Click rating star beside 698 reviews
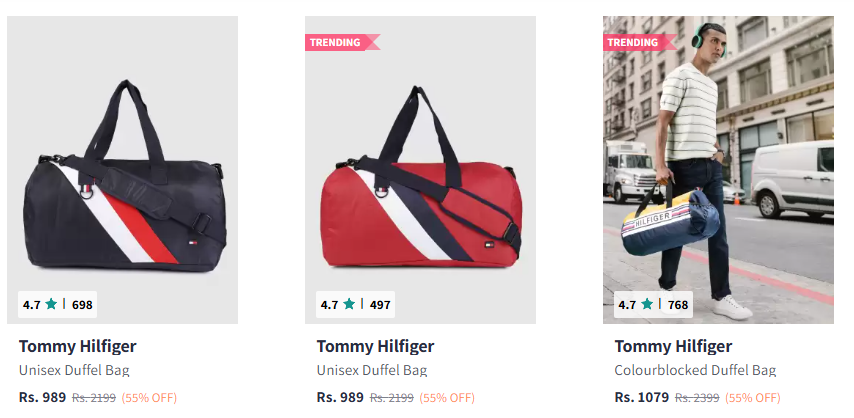854x418 pixels. (51, 304)
